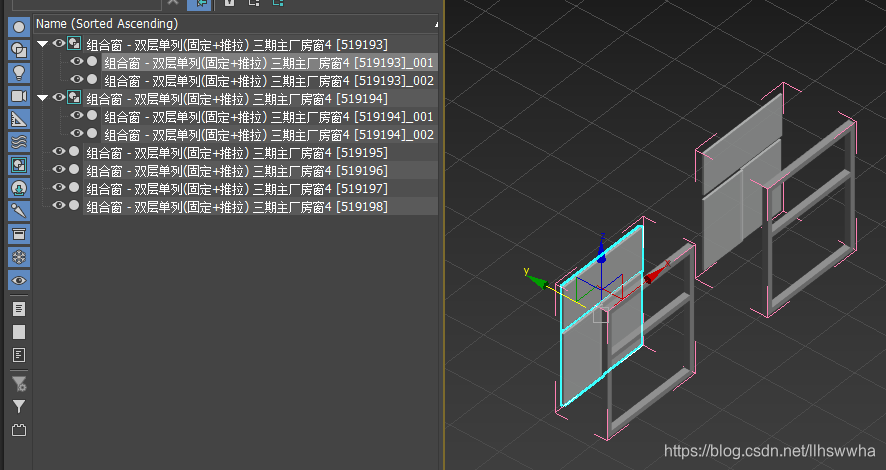
Task: Toggle visibility eye of [519194]_001
Action: [x=77, y=115]
